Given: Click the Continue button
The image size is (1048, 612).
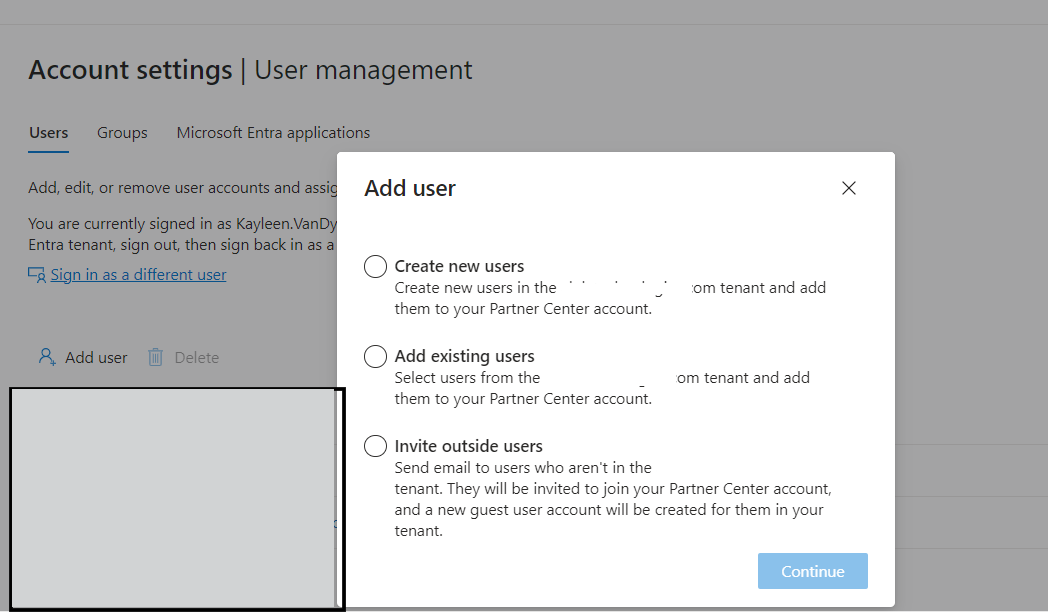Looking at the screenshot, I should tap(812, 570).
